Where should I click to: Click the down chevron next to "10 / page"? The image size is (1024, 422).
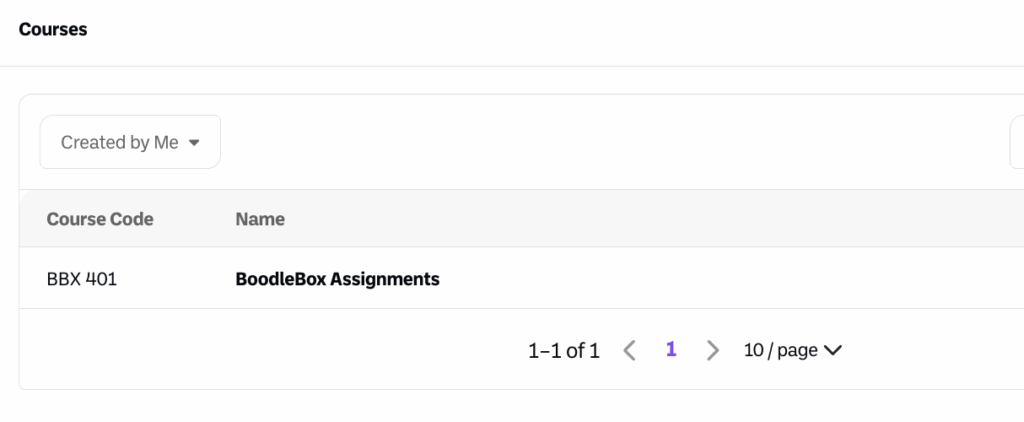(x=832, y=350)
